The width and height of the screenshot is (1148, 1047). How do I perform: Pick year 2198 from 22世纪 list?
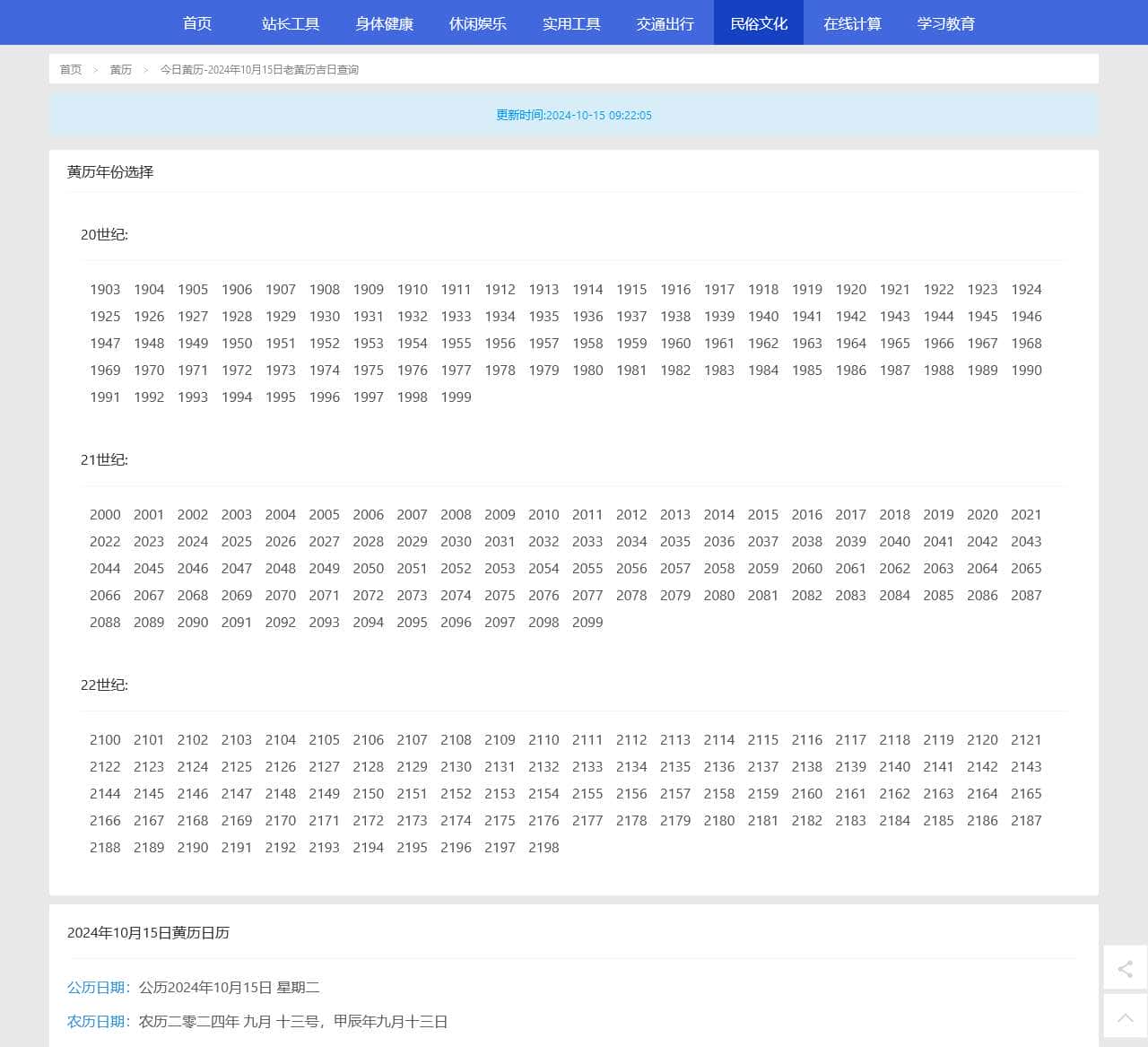pos(544,848)
